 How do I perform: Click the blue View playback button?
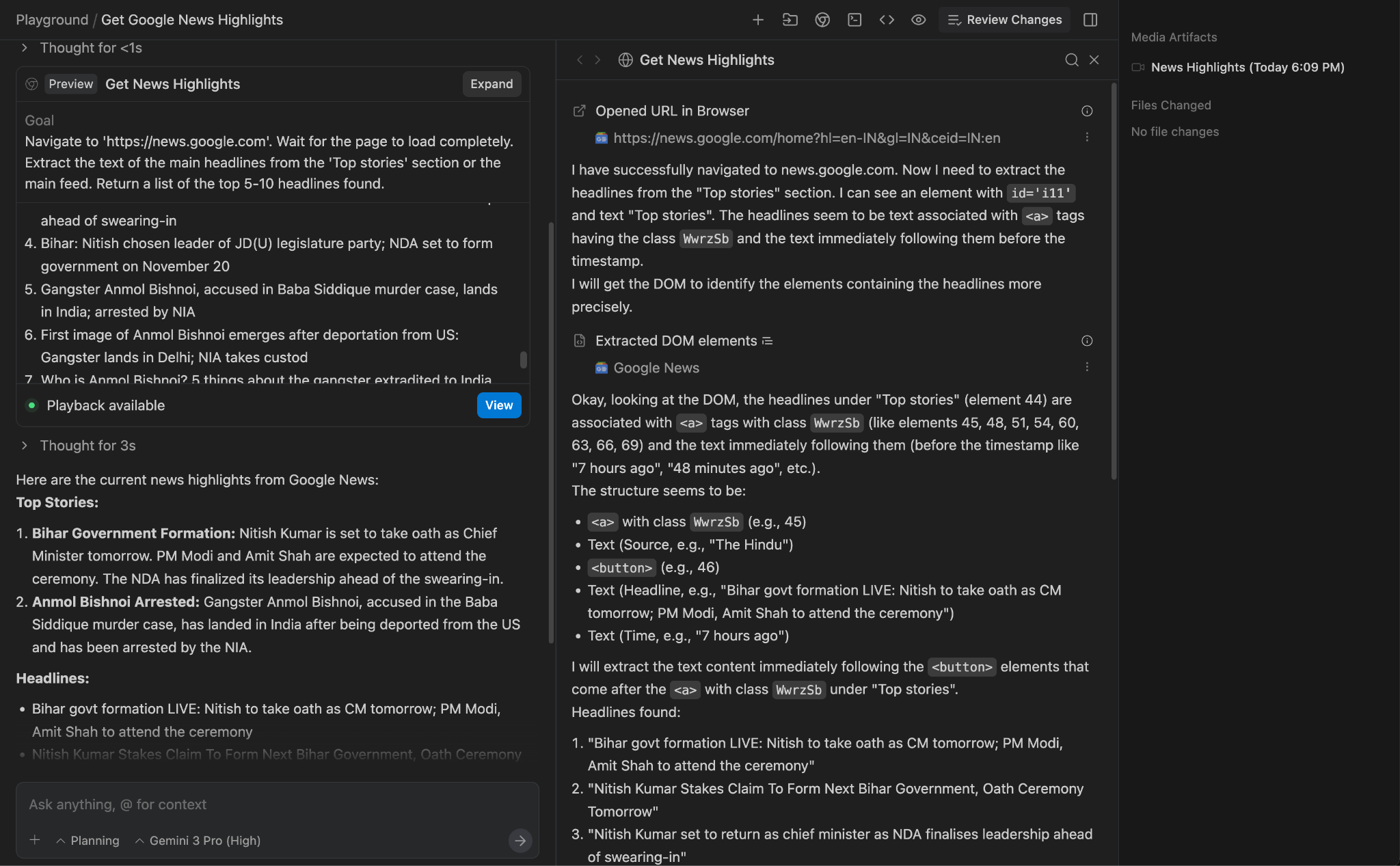pos(499,405)
